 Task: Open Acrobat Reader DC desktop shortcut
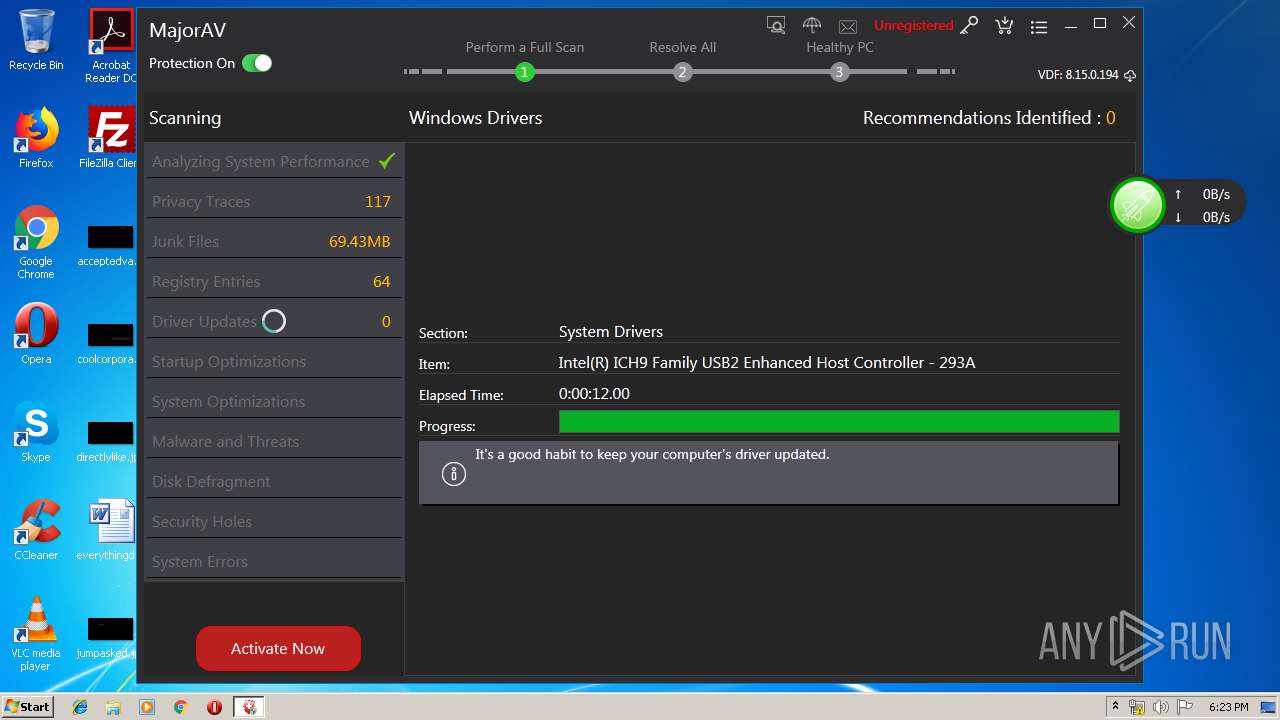pyautogui.click(x=111, y=46)
